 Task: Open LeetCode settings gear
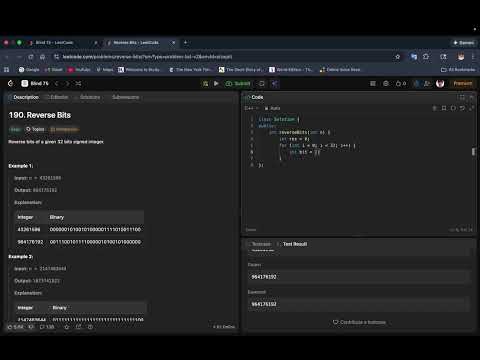pos(386,84)
